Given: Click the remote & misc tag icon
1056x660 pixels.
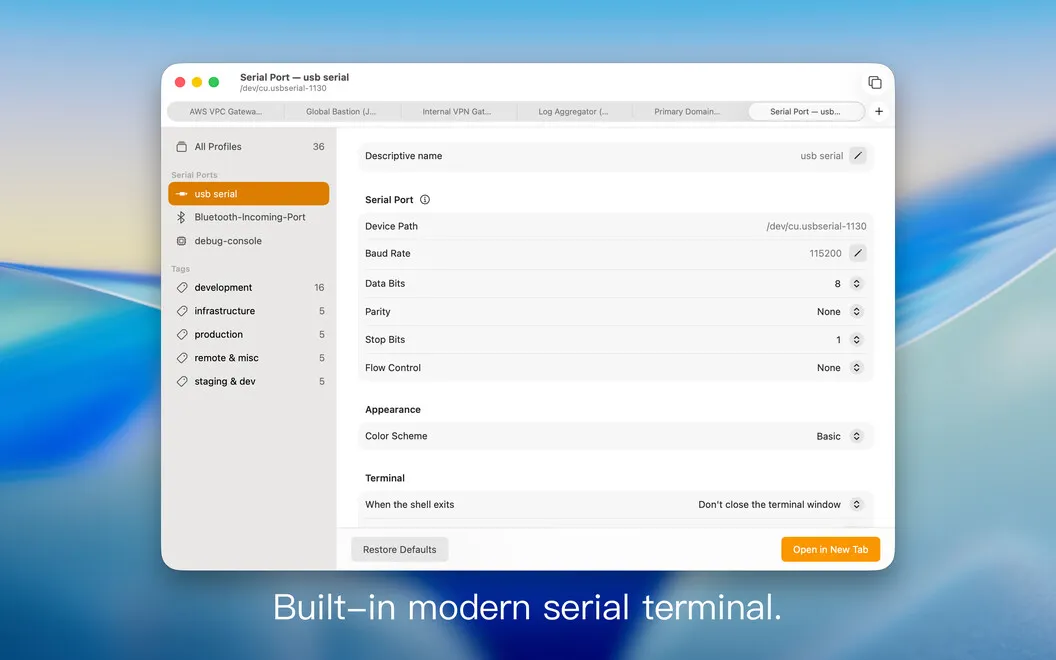Looking at the screenshot, I should click(x=182, y=358).
